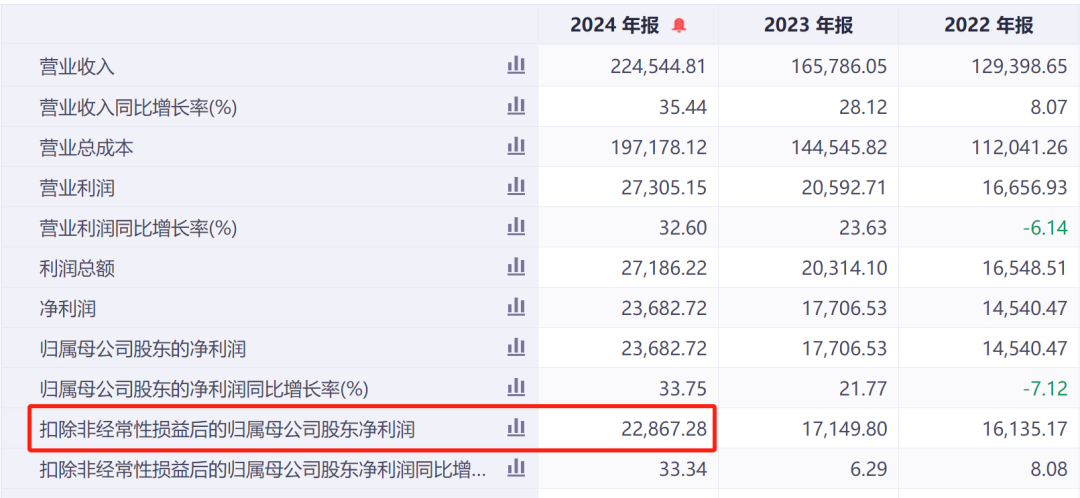Click the 营业利润同比增长率(%) row label
The height and width of the screenshot is (498, 1080).
138,228
